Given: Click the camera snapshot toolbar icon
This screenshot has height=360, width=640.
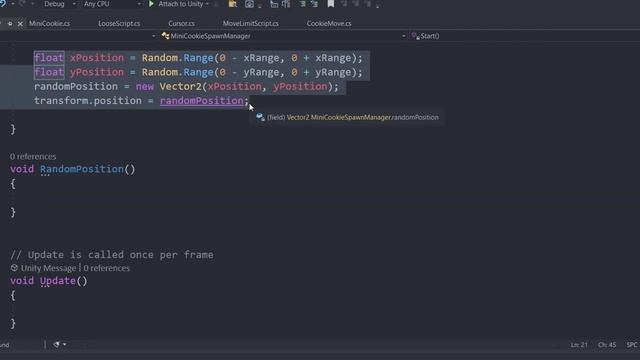Looking at the screenshot, I should (x=249, y=4).
